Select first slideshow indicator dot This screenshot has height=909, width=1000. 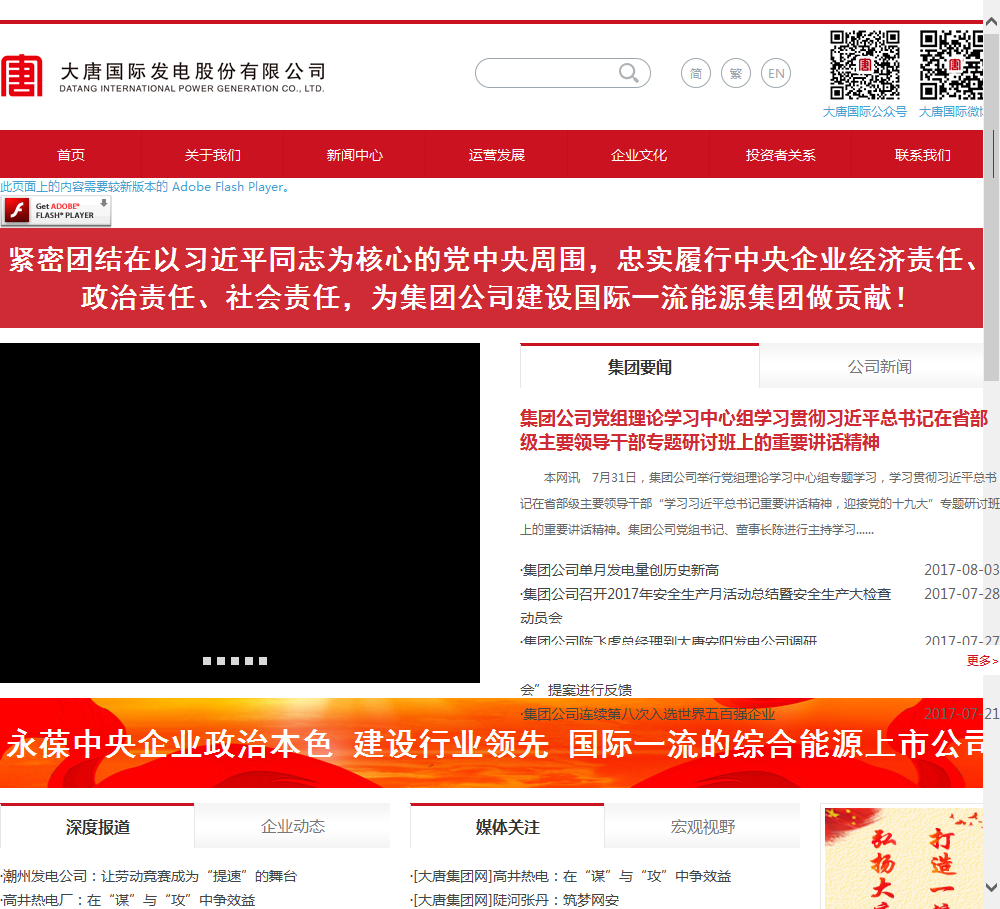coord(207,661)
